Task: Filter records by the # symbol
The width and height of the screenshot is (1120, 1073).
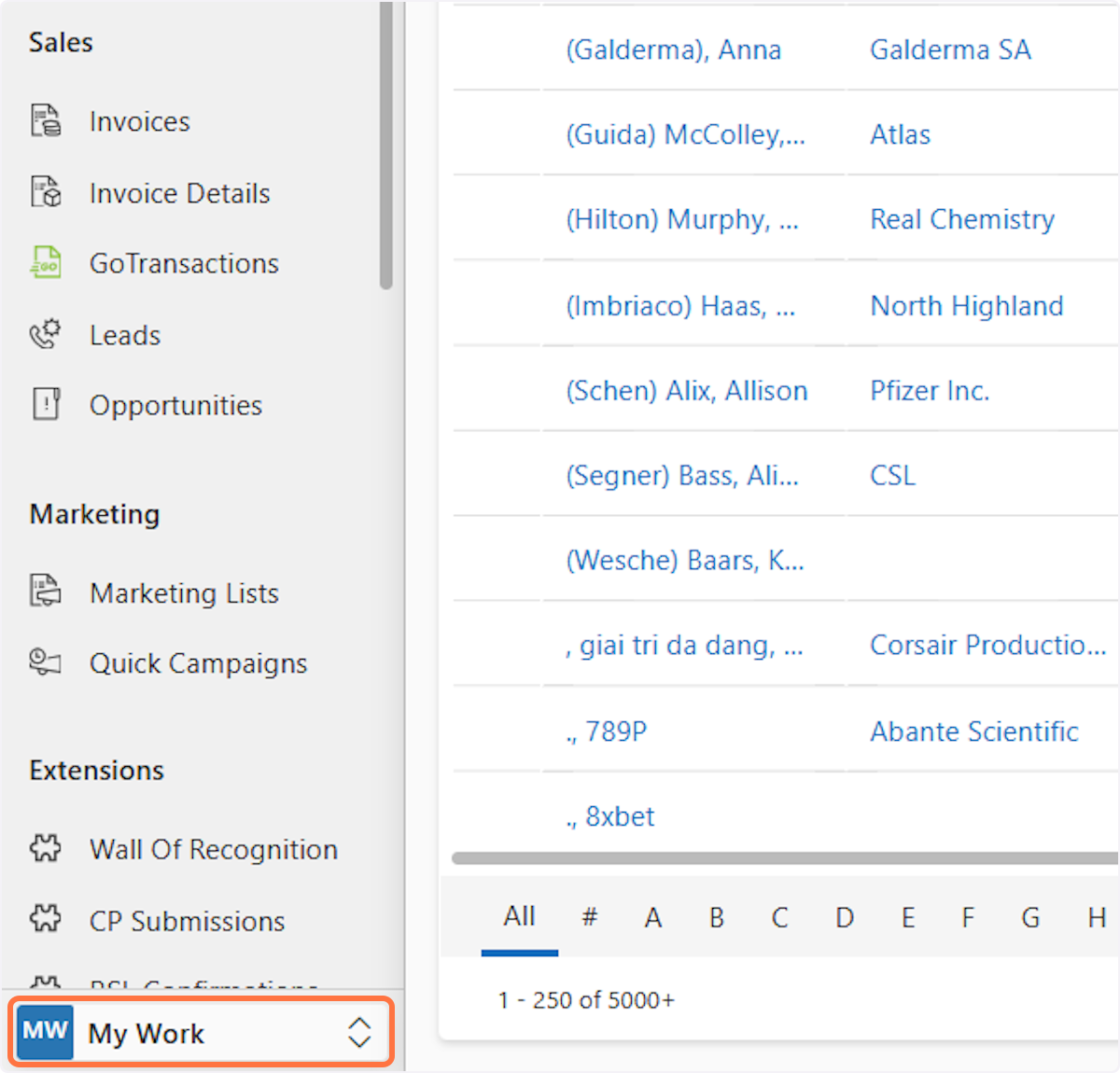Action: (x=589, y=918)
